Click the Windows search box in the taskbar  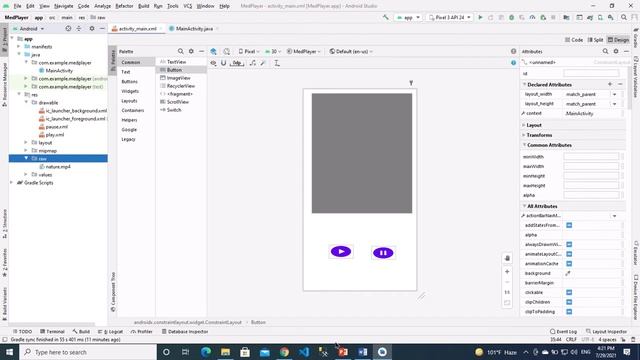(x=88, y=352)
